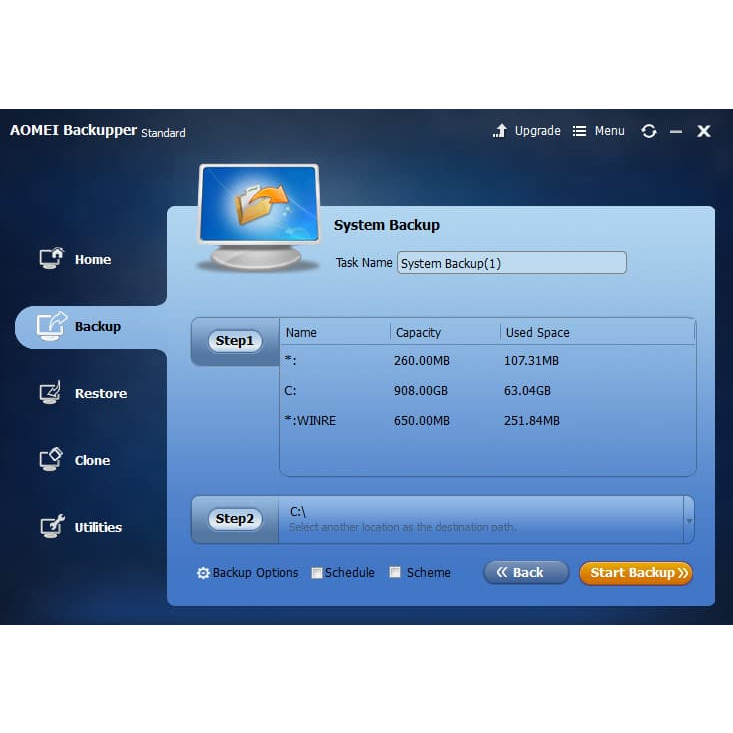Click the Restore sidebar icon
This screenshot has height=733, width=733.
click(x=50, y=393)
